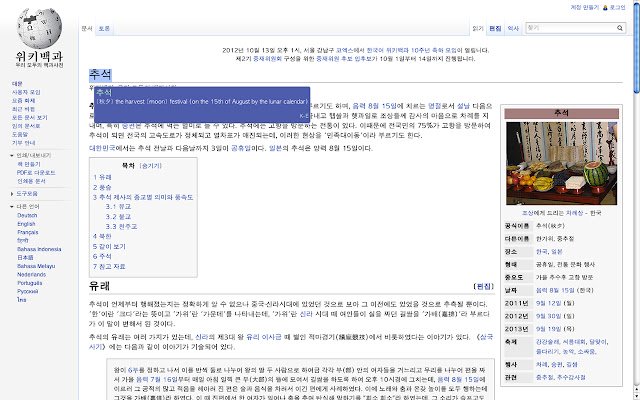Select the 읽기 tab
Image resolution: width=640 pixels, height=400 pixels.
point(478,28)
